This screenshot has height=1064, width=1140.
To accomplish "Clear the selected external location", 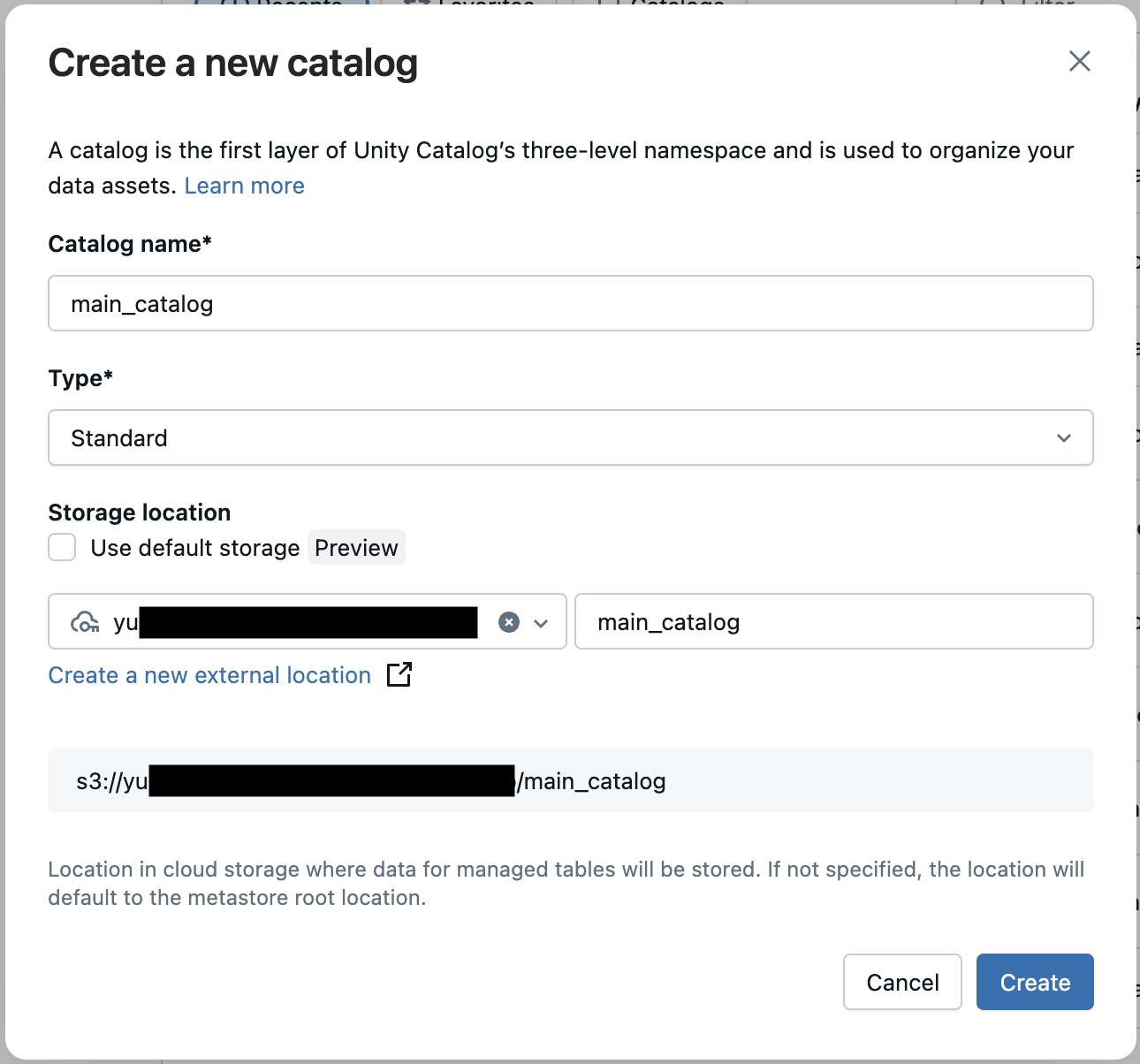I will [x=509, y=622].
